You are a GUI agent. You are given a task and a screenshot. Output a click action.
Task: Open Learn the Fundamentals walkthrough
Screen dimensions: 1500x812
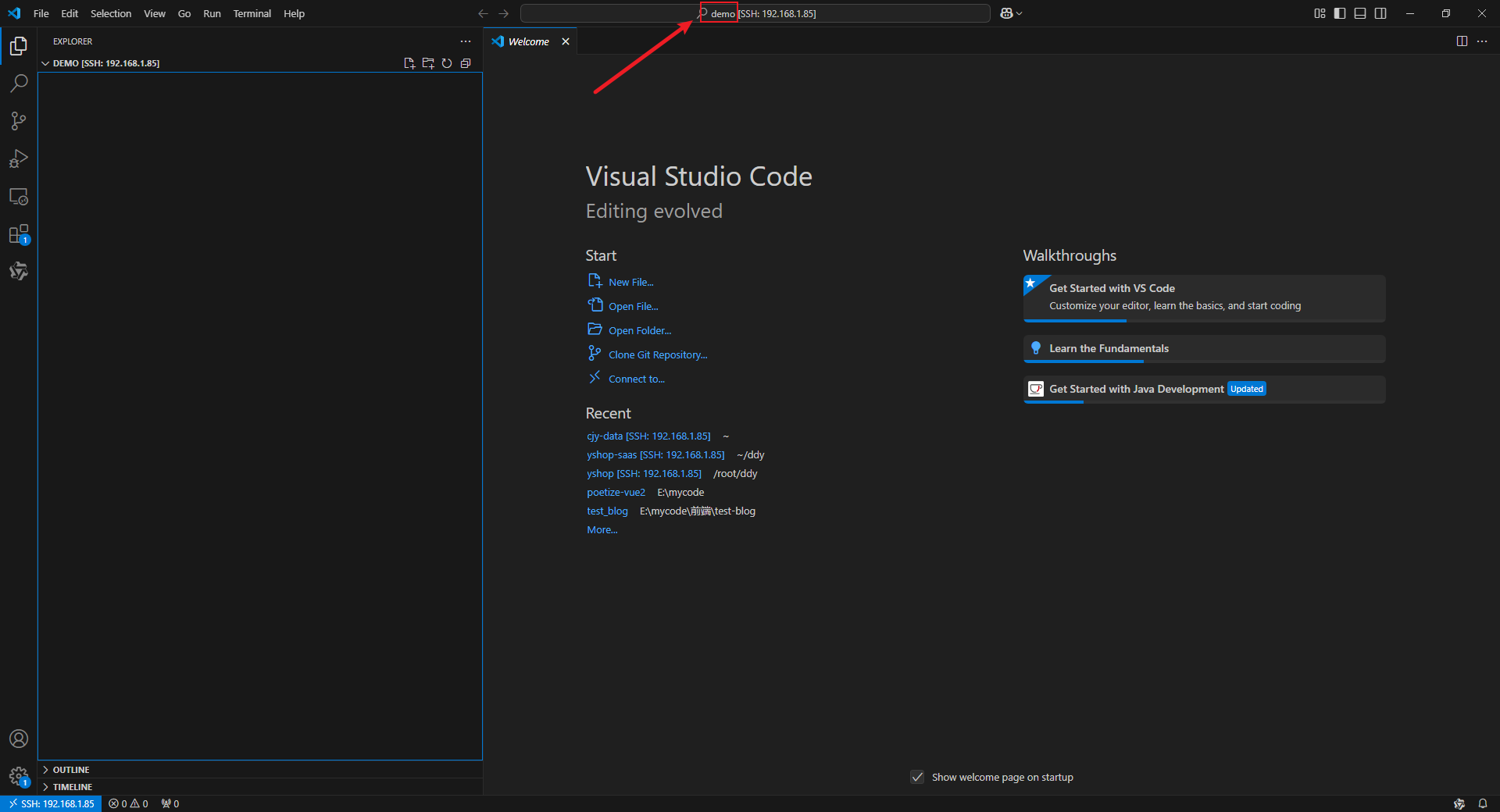coord(1204,349)
